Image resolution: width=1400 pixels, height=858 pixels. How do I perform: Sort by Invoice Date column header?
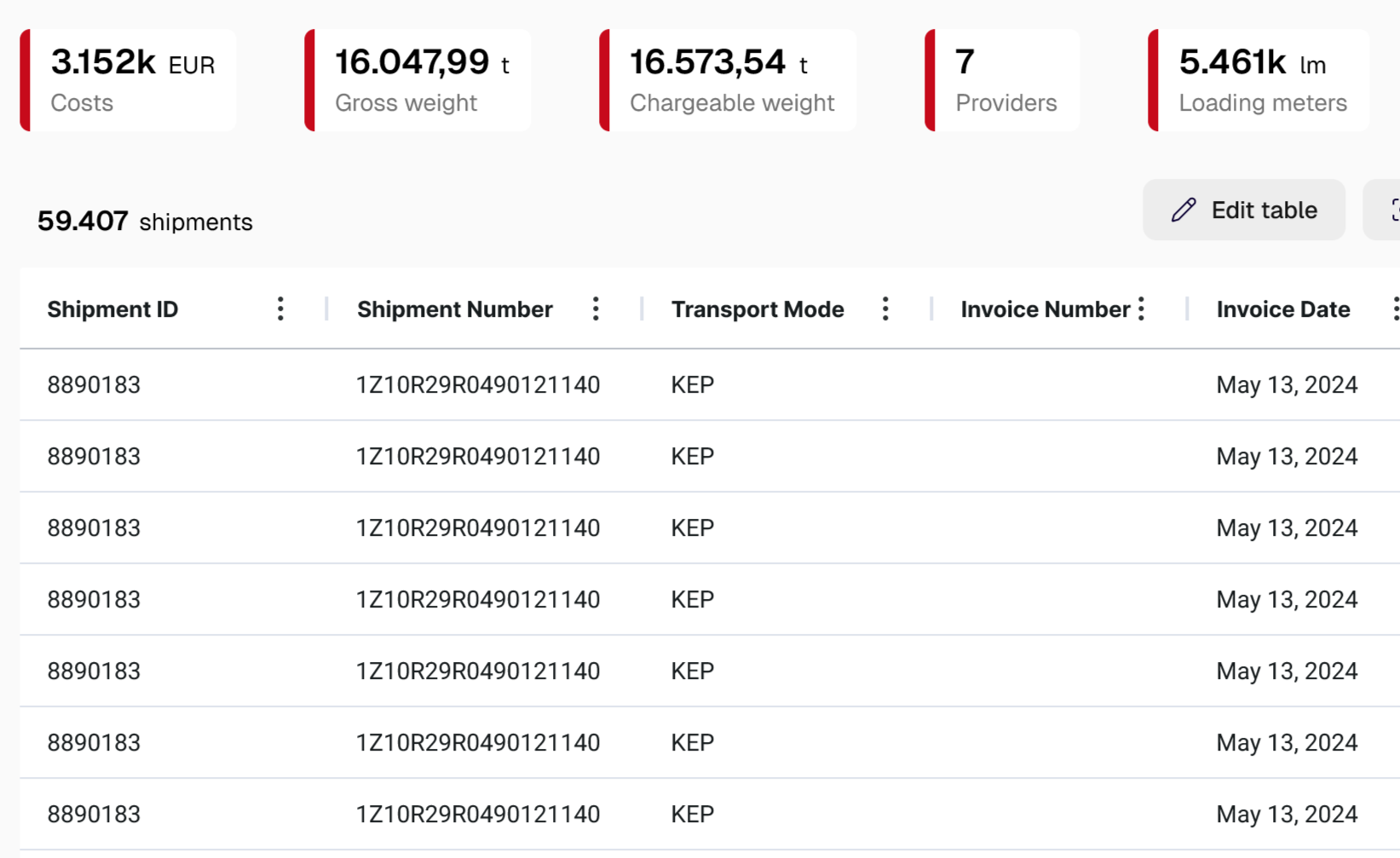[x=1283, y=309]
